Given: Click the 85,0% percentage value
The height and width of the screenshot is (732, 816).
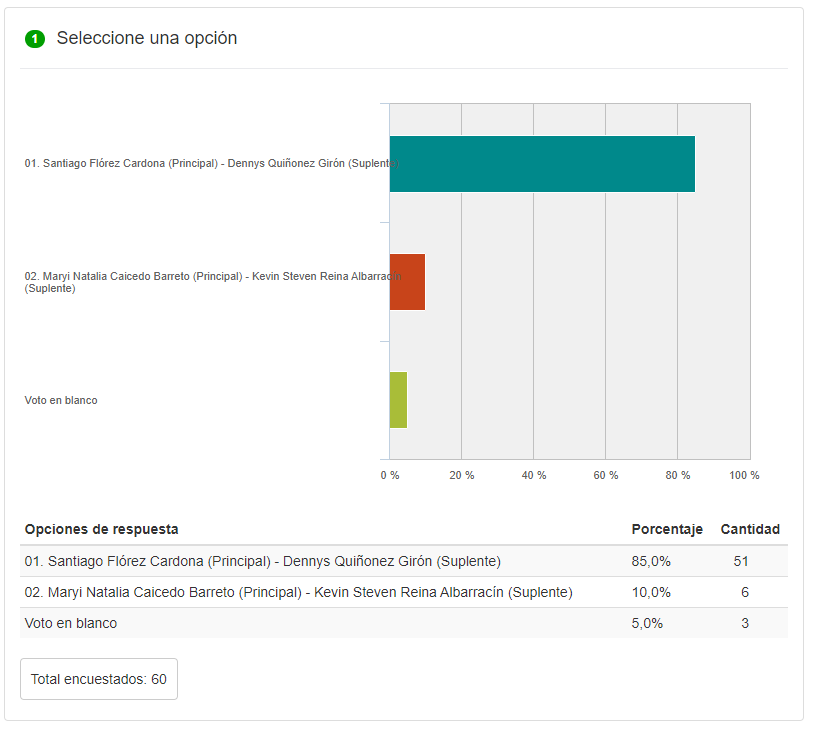Looking at the screenshot, I should 651,561.
